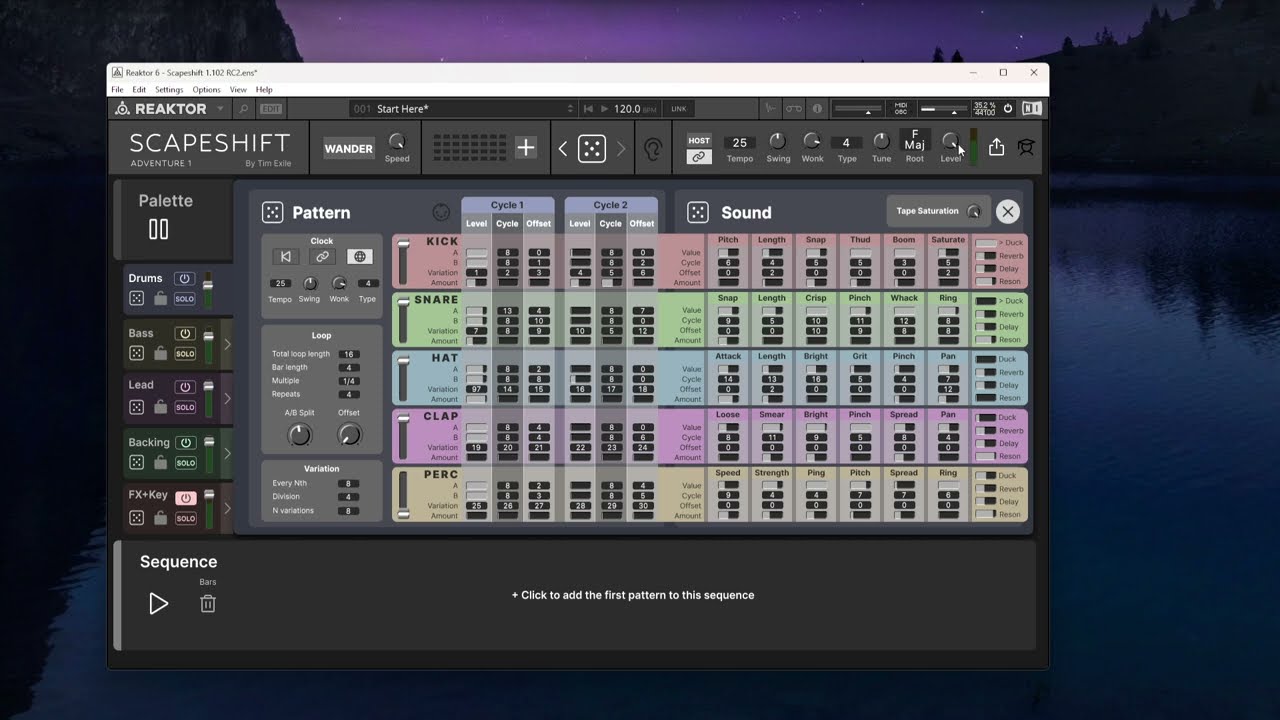Click the Lead lock icon
The width and height of the screenshot is (1280, 720).
point(160,407)
